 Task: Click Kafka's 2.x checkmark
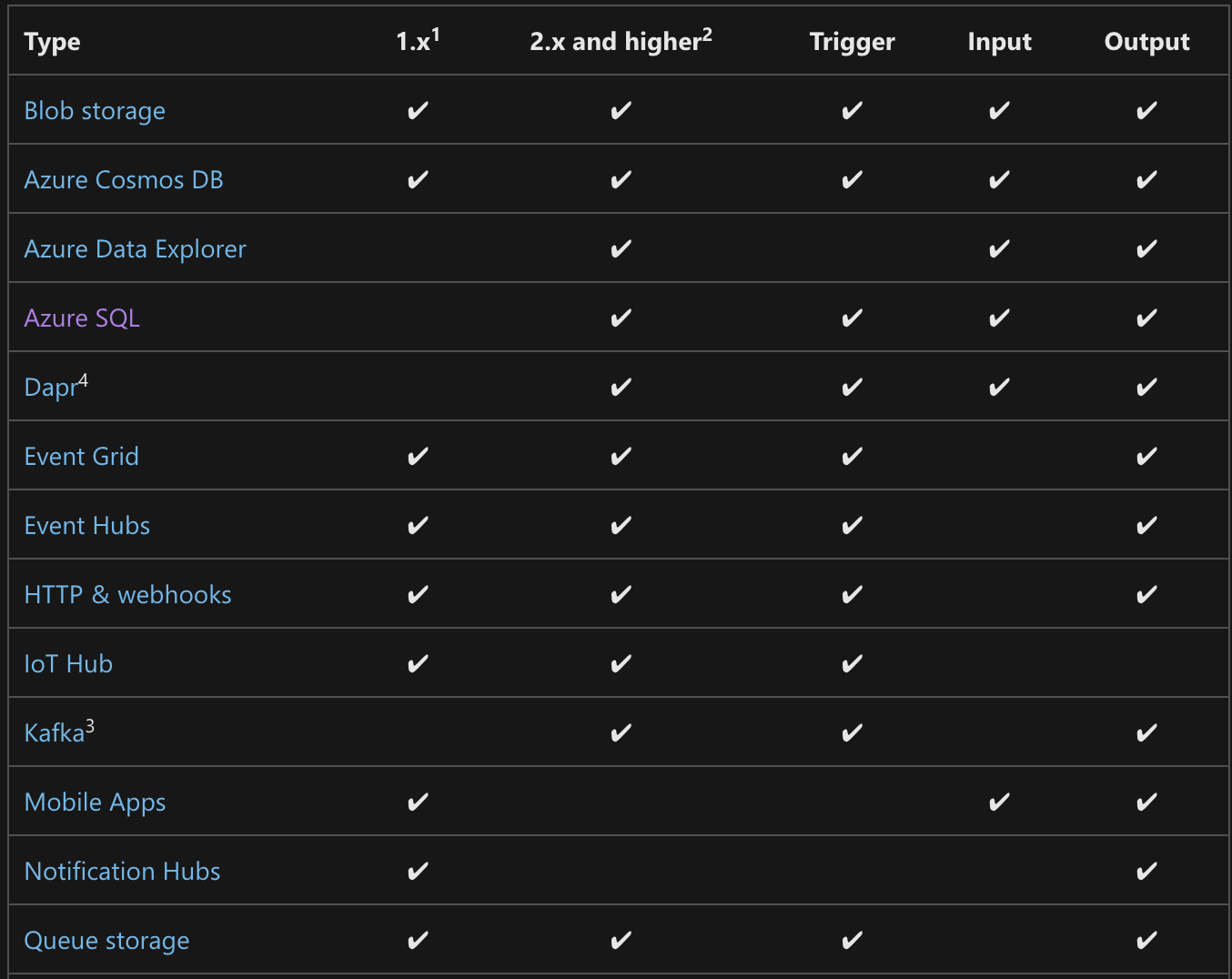pyautogui.click(x=621, y=733)
